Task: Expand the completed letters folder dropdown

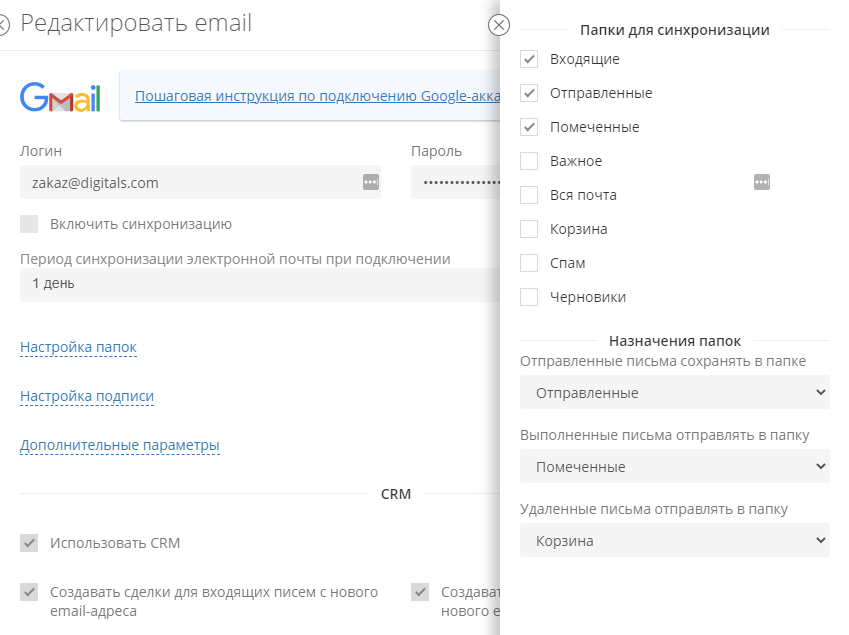Action: pyautogui.click(x=675, y=467)
